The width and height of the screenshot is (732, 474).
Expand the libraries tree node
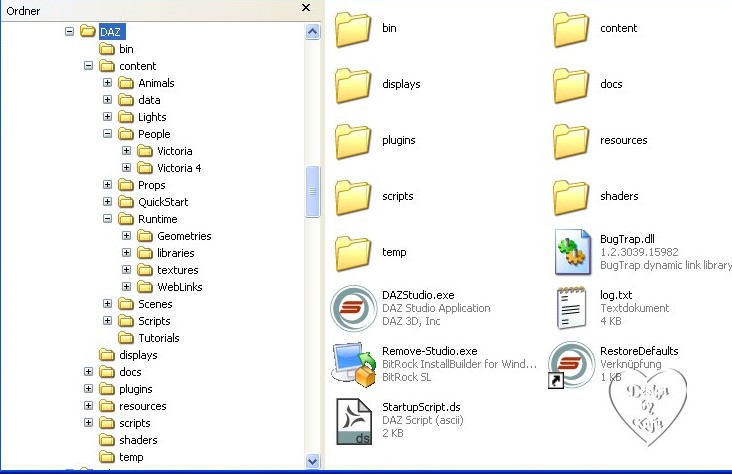(127, 252)
